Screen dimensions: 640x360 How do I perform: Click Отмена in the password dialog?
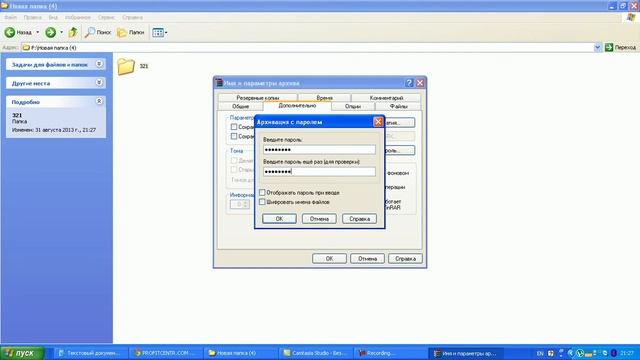pyautogui.click(x=319, y=219)
